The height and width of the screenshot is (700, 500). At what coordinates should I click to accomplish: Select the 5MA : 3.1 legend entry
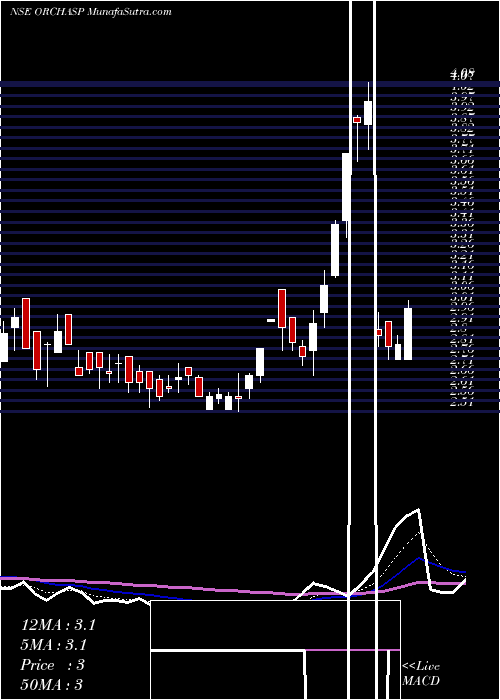(54, 645)
